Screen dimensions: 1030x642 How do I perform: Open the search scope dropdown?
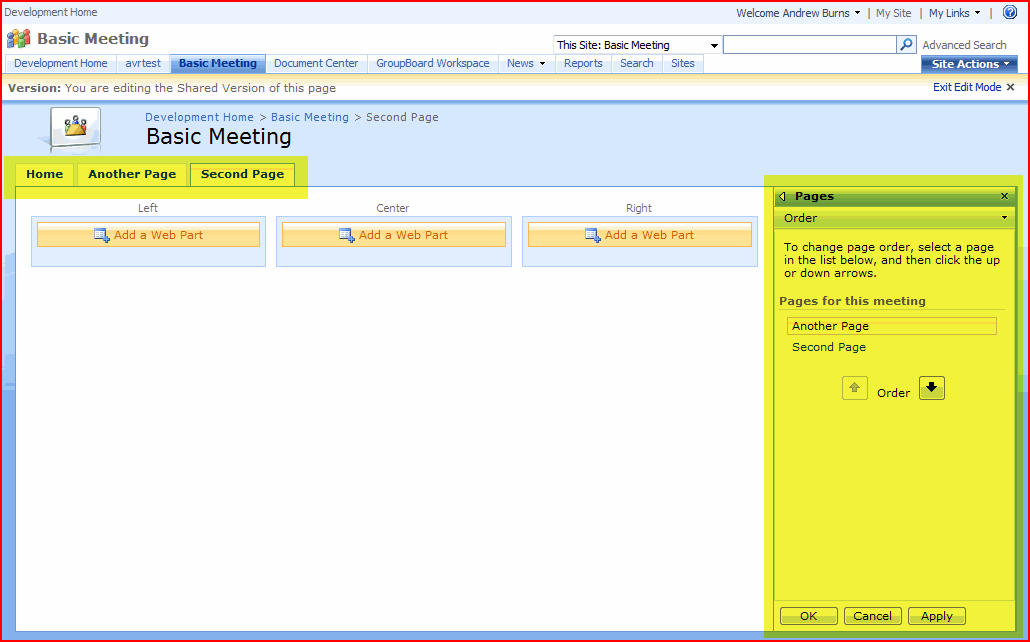point(714,46)
